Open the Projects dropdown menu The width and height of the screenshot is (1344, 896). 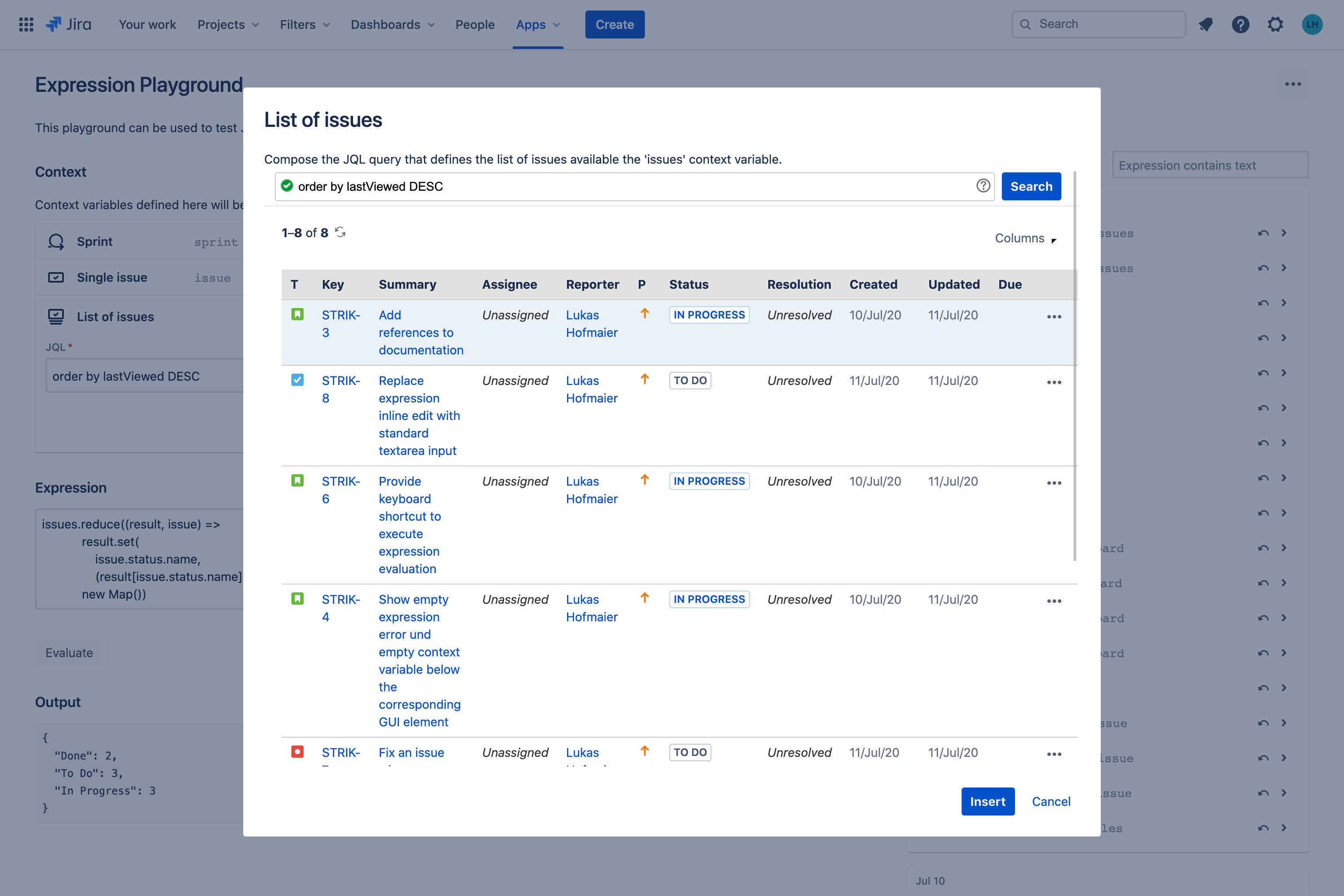click(x=227, y=24)
